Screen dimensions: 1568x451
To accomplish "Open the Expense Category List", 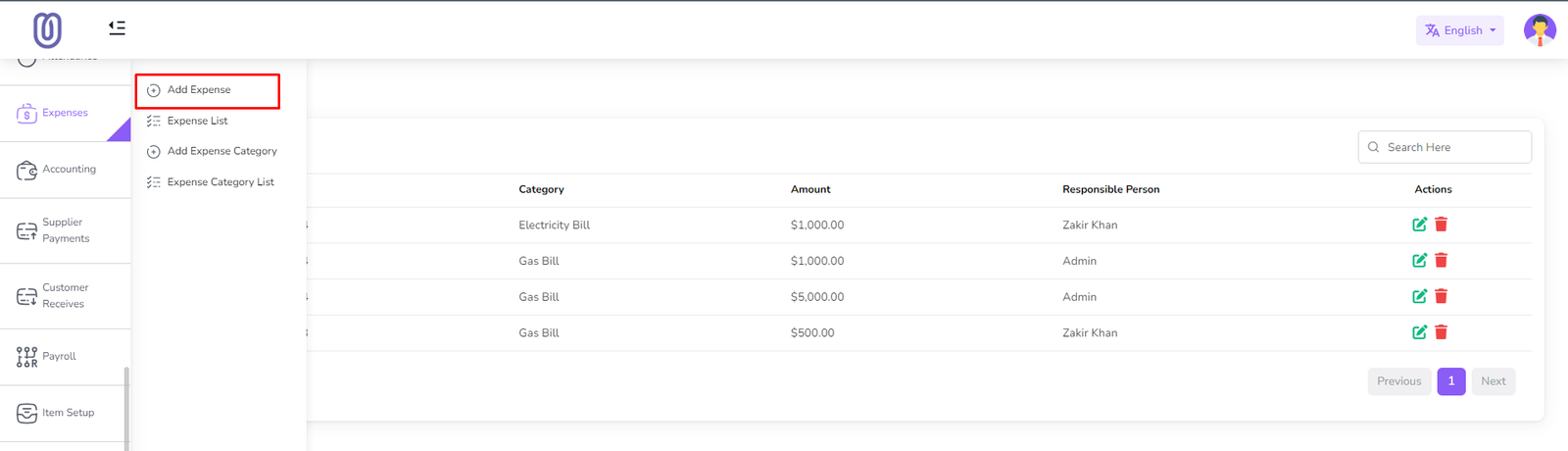I will (220, 182).
